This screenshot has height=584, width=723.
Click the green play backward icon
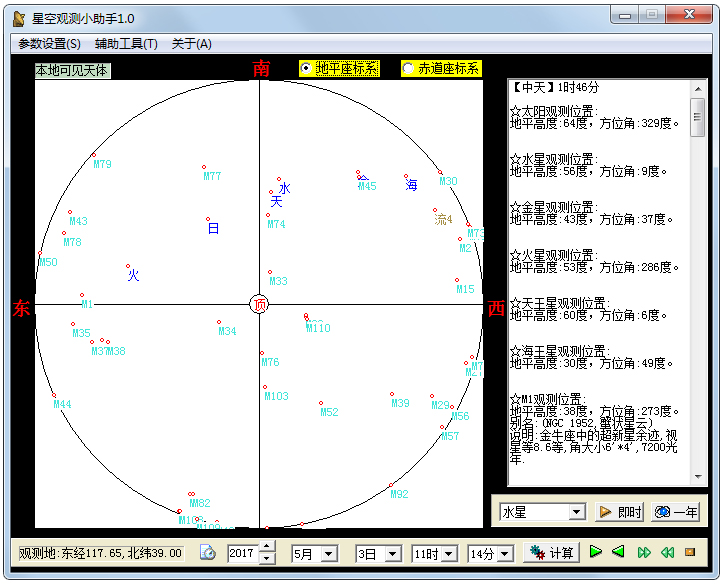point(619,552)
